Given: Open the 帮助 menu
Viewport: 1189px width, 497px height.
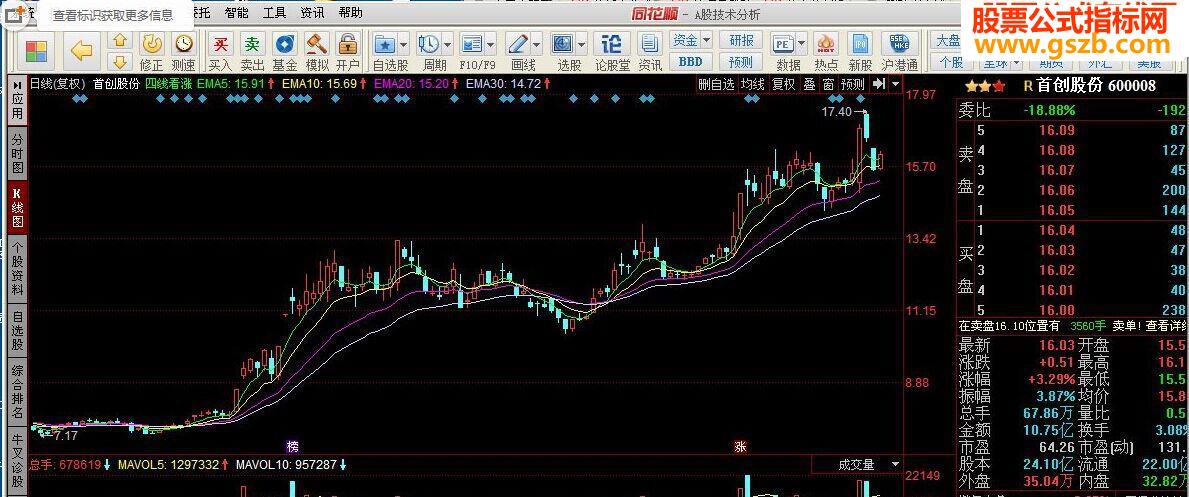Looking at the screenshot, I should point(350,13).
